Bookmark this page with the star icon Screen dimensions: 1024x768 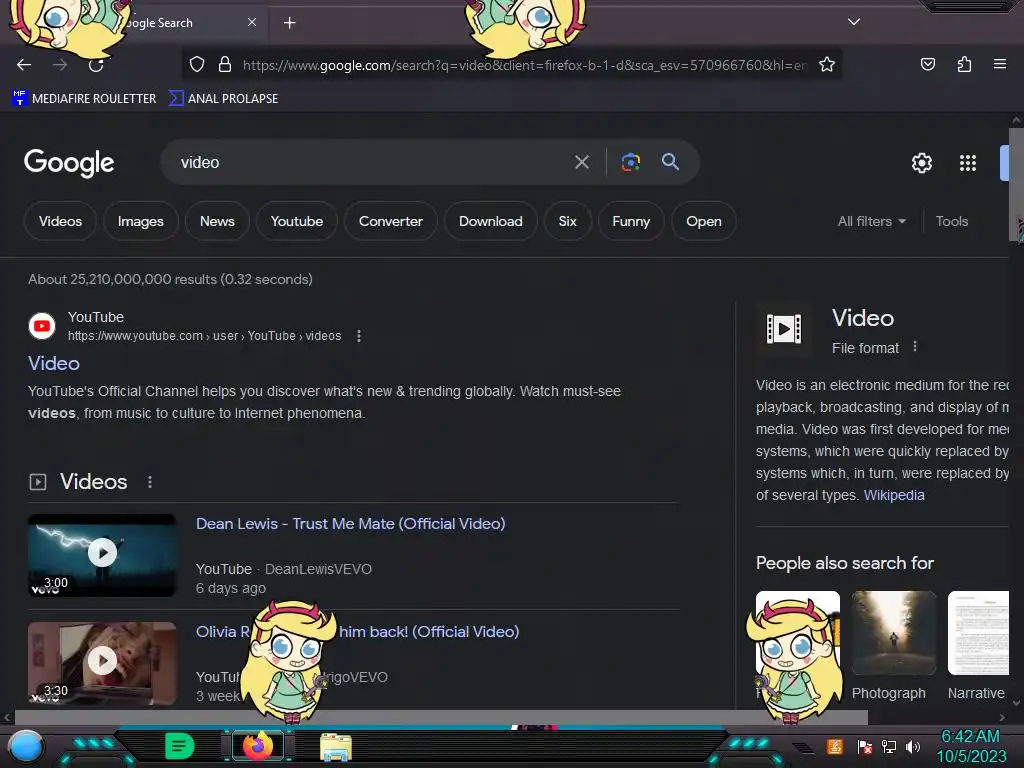click(827, 64)
